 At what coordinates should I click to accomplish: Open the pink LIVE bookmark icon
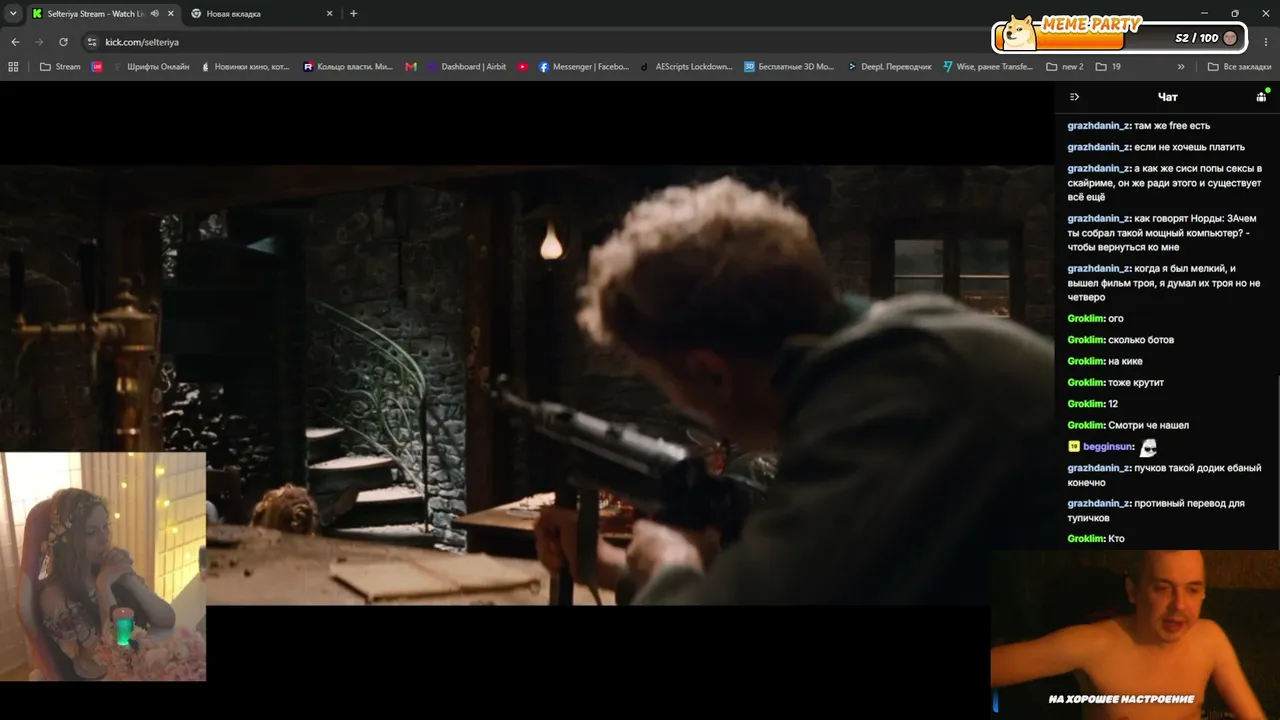pos(97,67)
